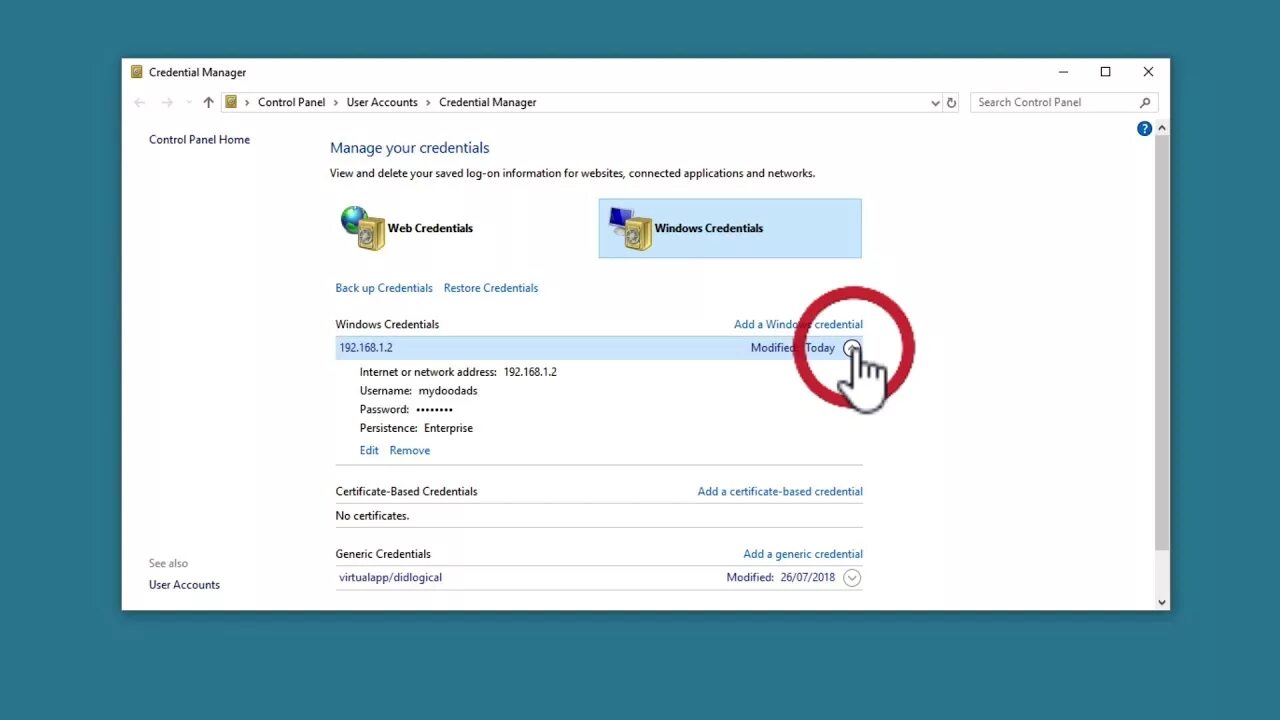
Task: Click Modified 26/07/2018 date text
Action: click(780, 578)
